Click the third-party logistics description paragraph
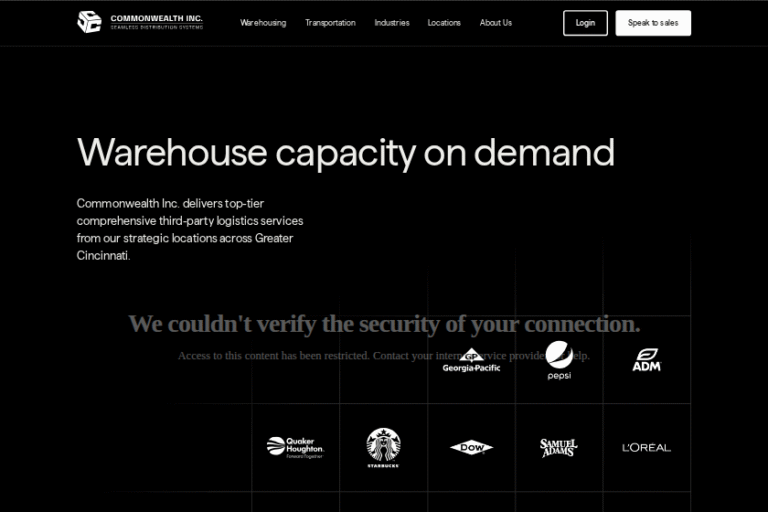768x512 pixels. 190,229
